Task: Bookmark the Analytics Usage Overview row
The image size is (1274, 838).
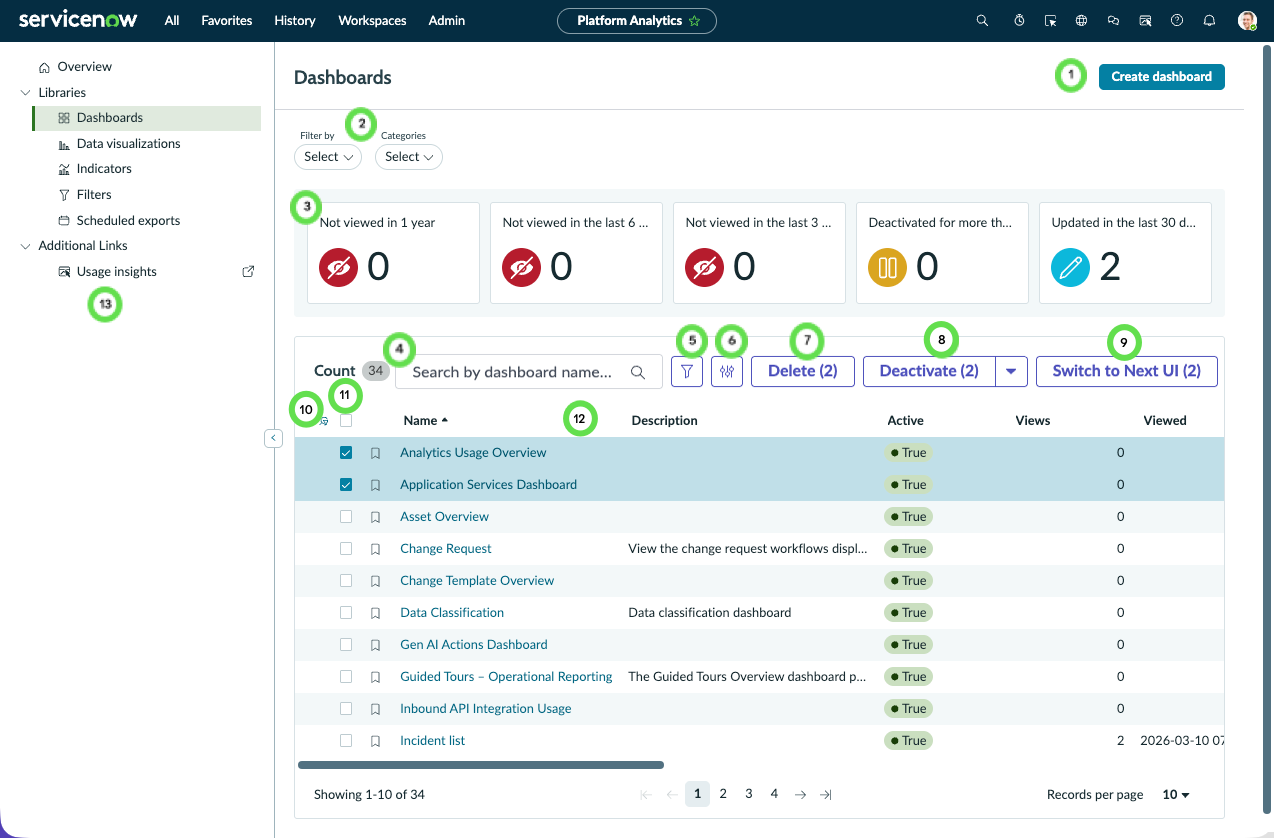Action: pos(376,453)
